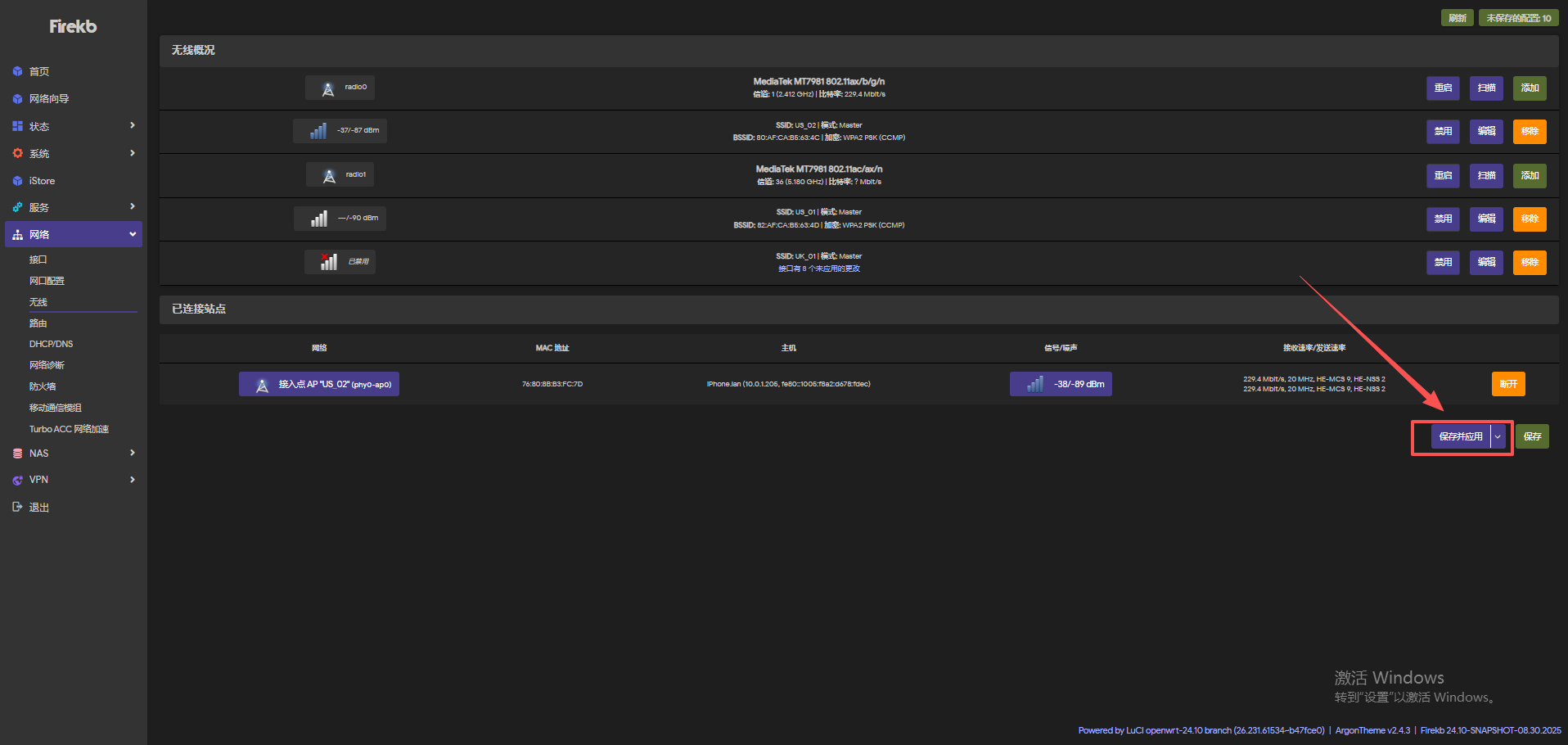The width and height of the screenshot is (1568, 745).
Task: Disable the US_02 wireless network
Action: tap(1442, 132)
